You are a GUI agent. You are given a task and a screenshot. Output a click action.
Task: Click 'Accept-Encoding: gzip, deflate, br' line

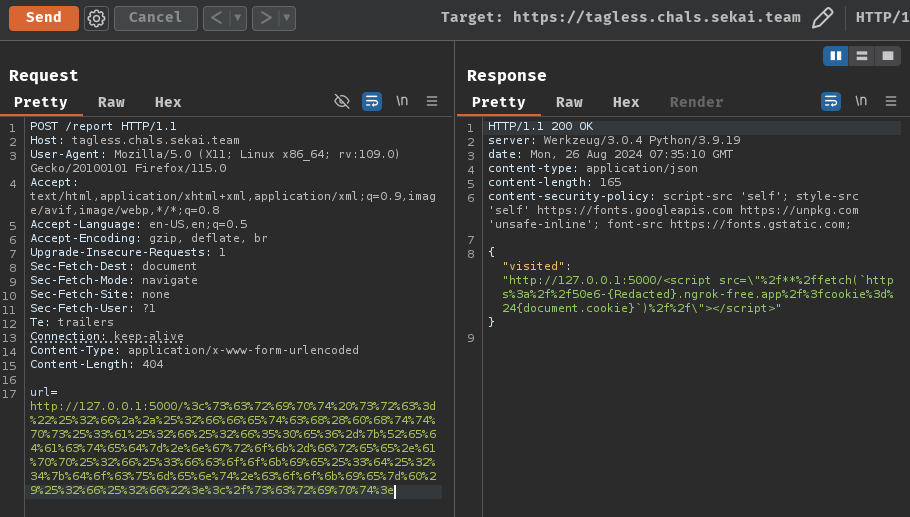[149, 238]
